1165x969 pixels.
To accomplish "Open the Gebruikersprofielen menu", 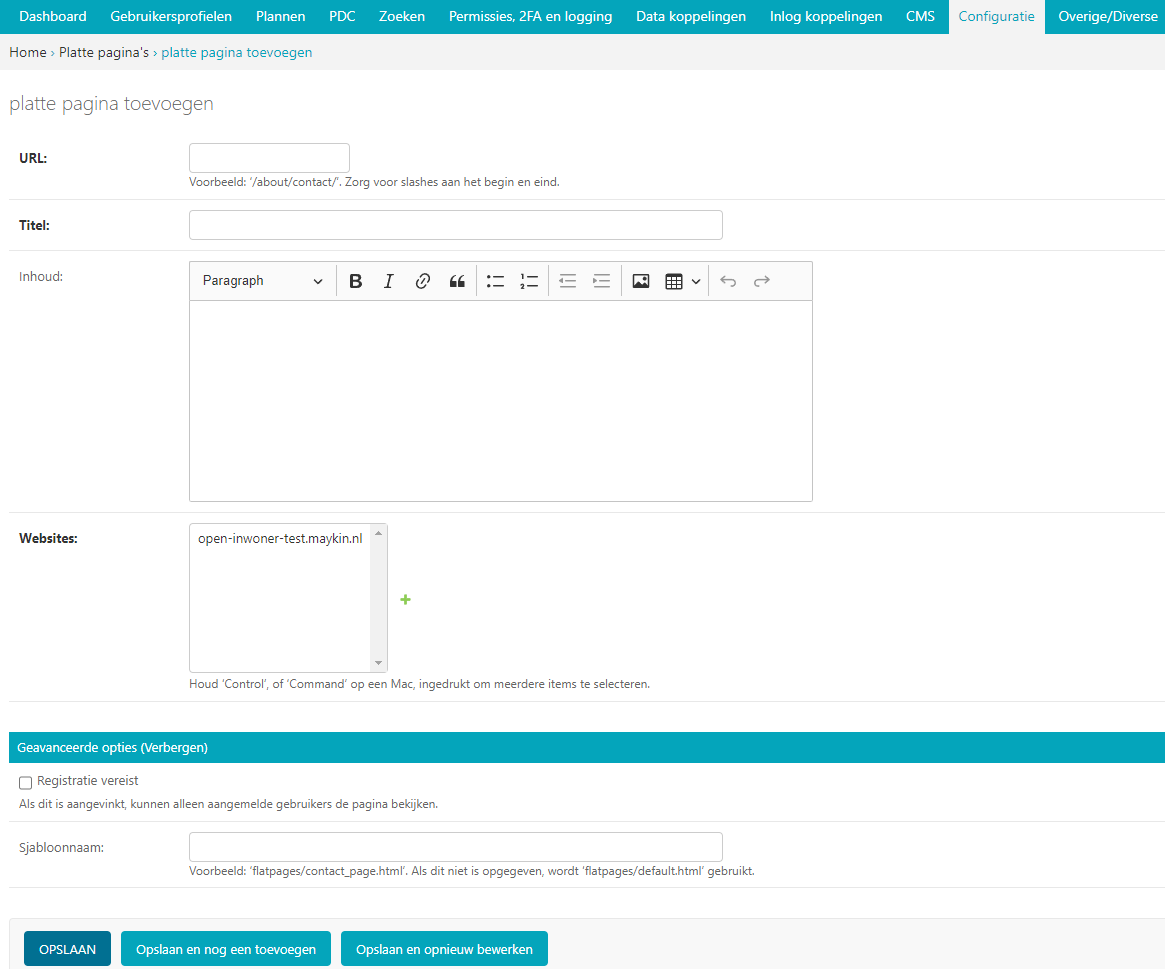I will click(171, 17).
